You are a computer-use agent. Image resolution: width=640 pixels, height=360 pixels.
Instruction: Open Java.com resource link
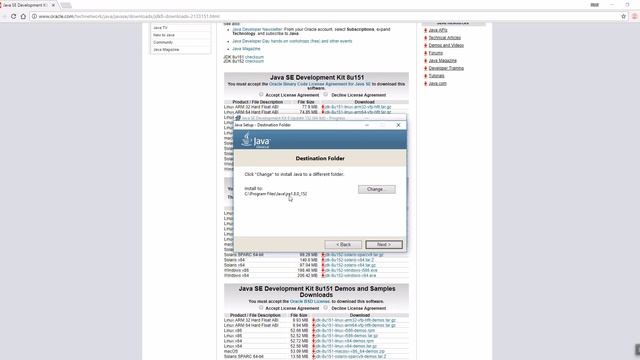point(437,83)
